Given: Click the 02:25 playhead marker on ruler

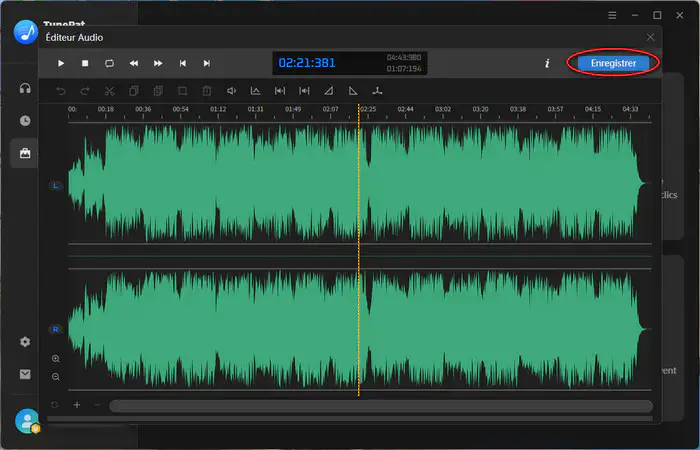Looking at the screenshot, I should coord(368,109).
